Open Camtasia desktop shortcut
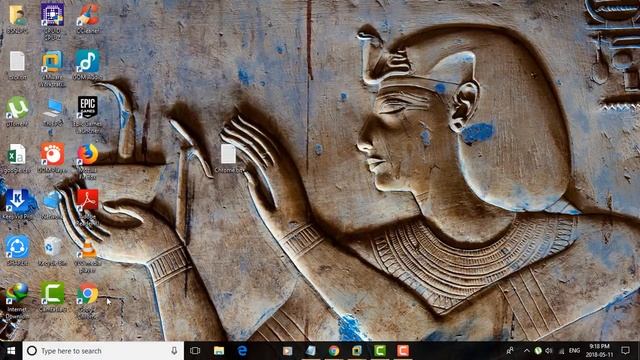This screenshot has height=360, width=640. [52, 297]
